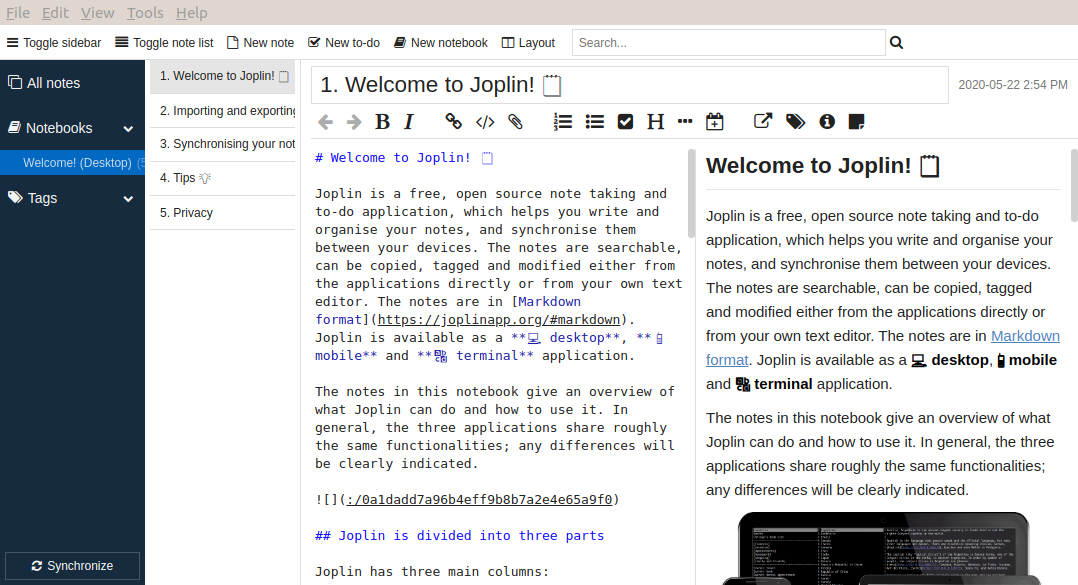Viewport: 1078px width, 585px height.
Task: Click the Bold formatting icon
Action: (x=382, y=122)
